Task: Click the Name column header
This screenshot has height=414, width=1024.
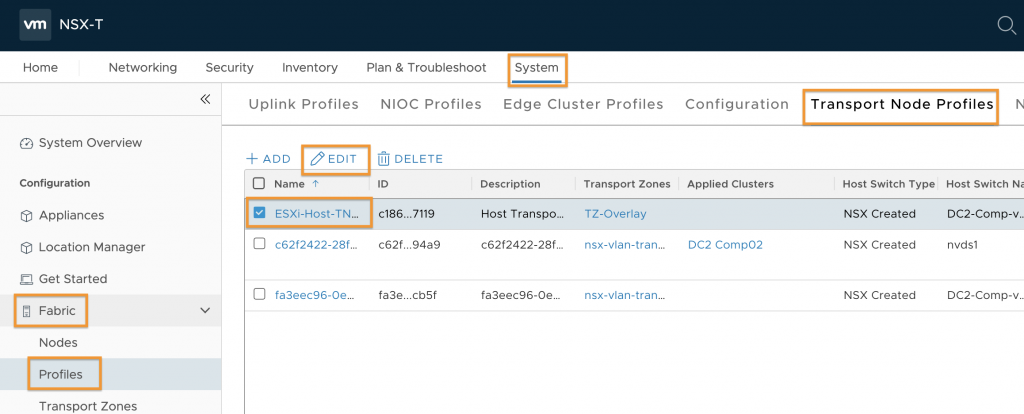Action: click(x=289, y=184)
